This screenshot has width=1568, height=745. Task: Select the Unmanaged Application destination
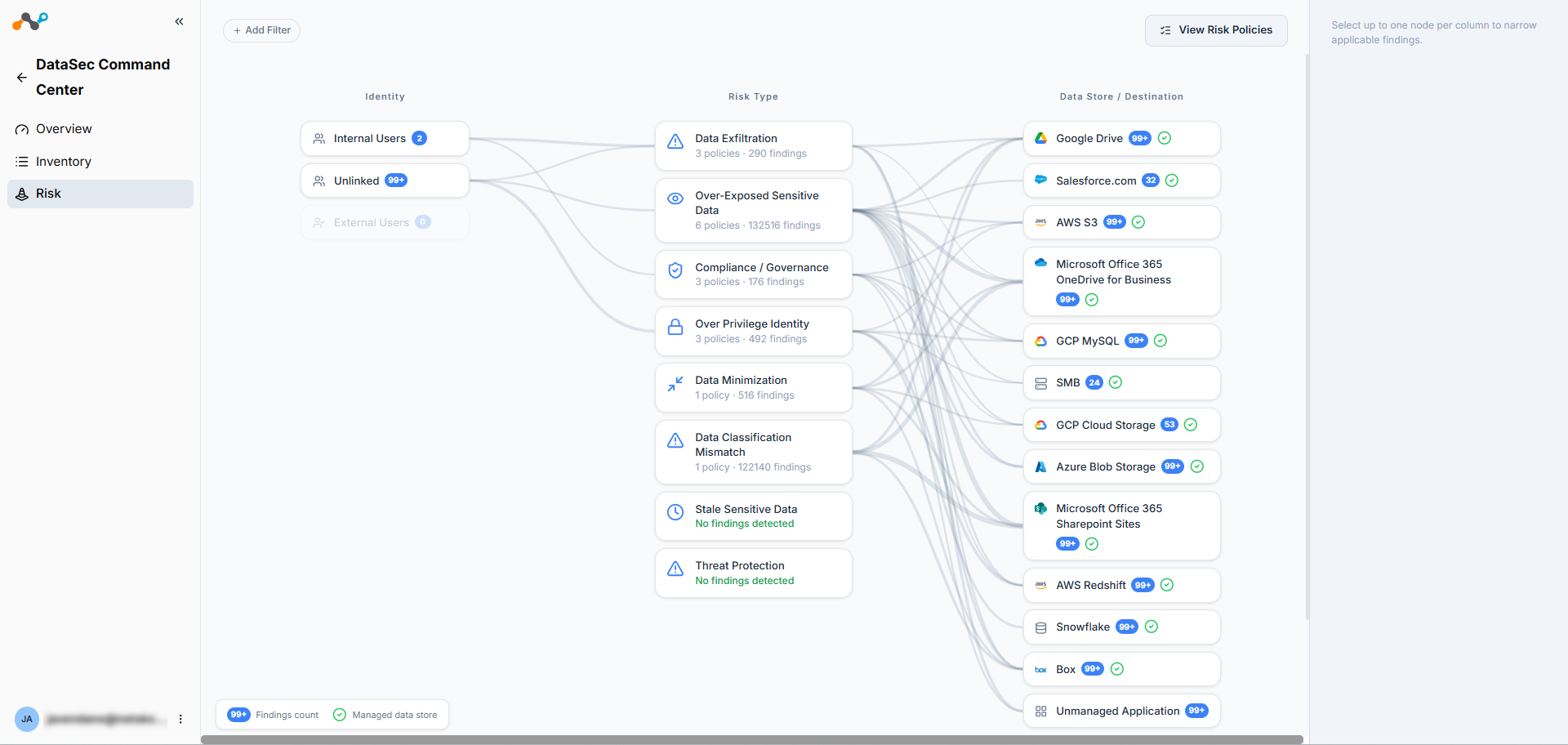point(1121,711)
